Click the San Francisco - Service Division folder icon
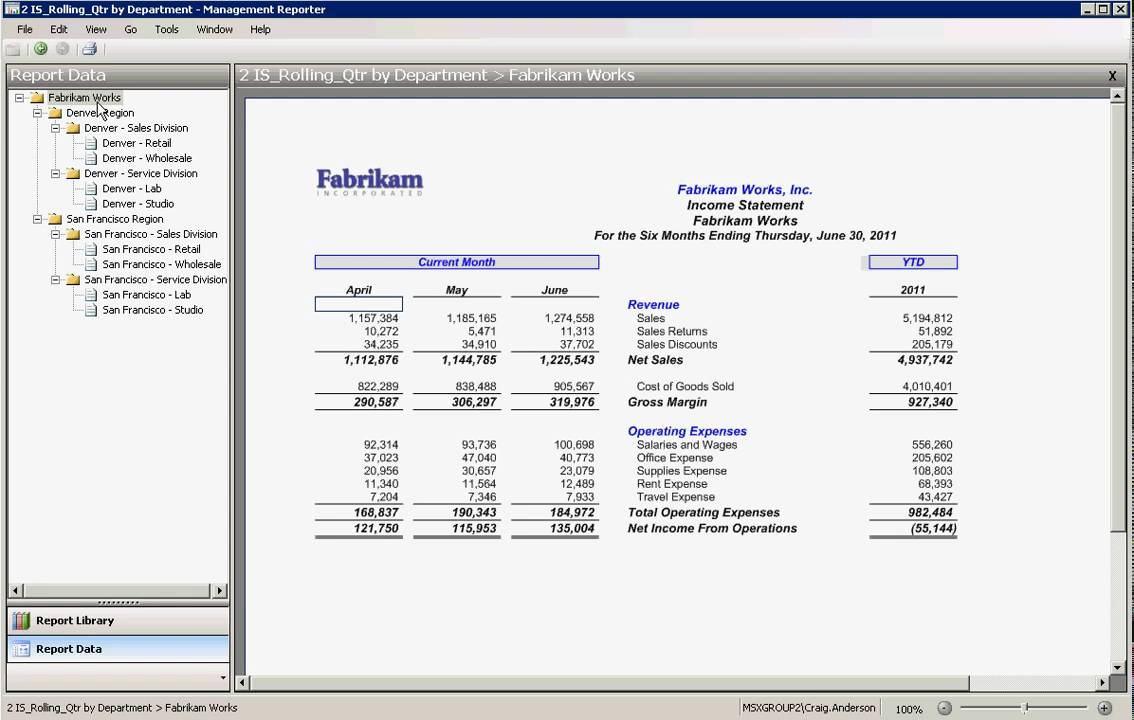The width and height of the screenshot is (1134, 720). (74, 280)
